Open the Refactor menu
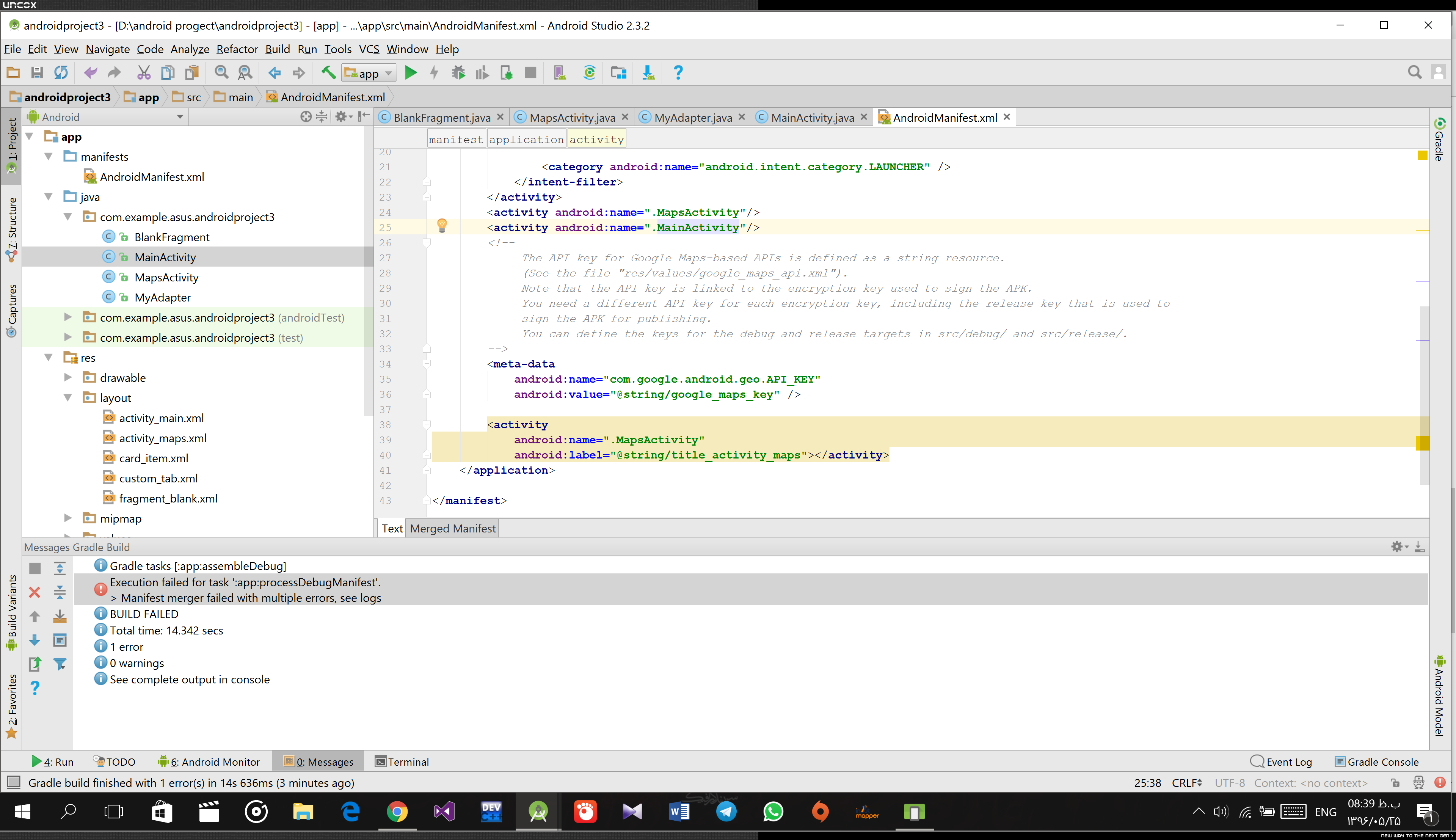 click(237, 49)
